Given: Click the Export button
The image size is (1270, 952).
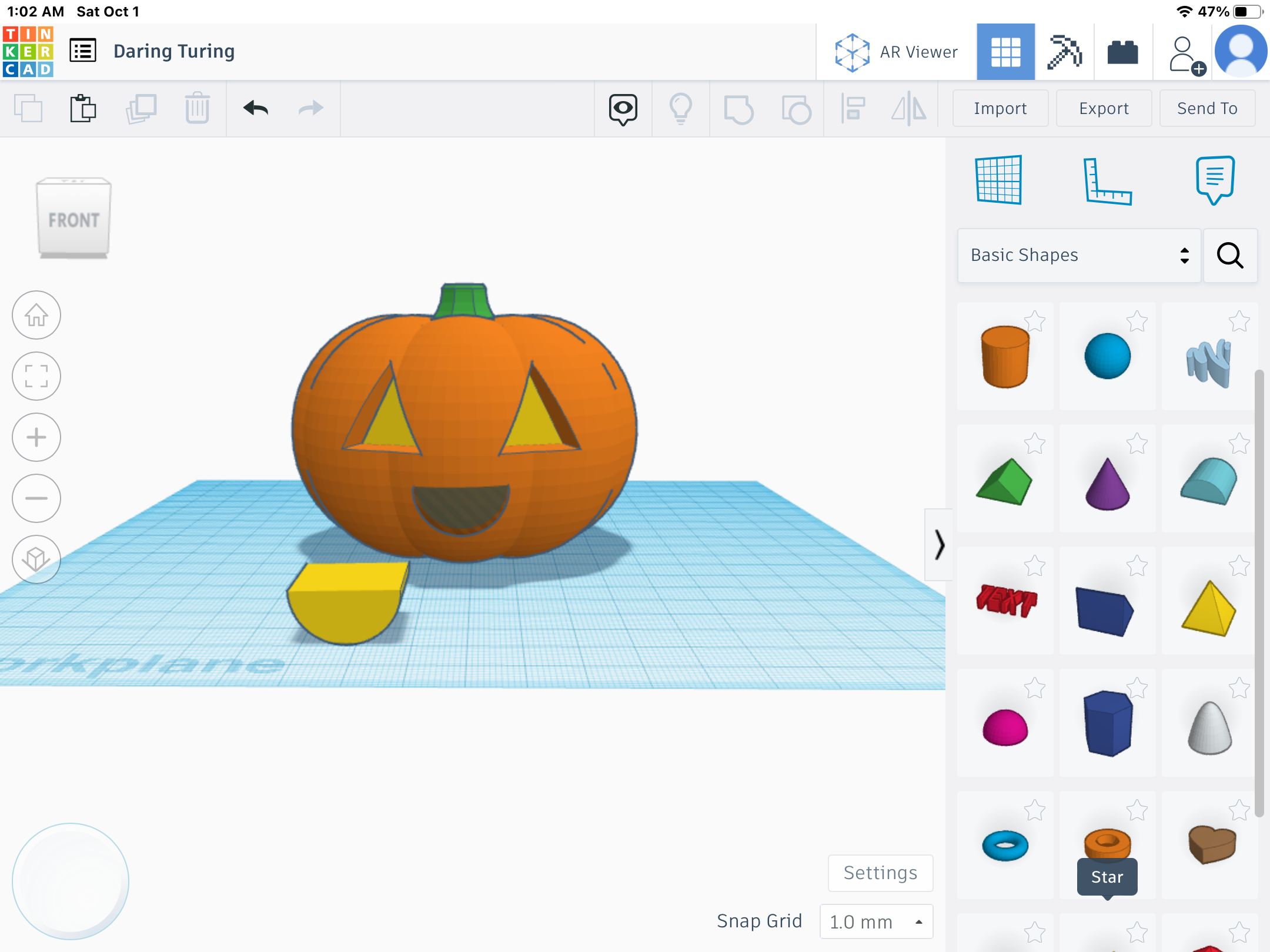Looking at the screenshot, I should (x=1104, y=108).
